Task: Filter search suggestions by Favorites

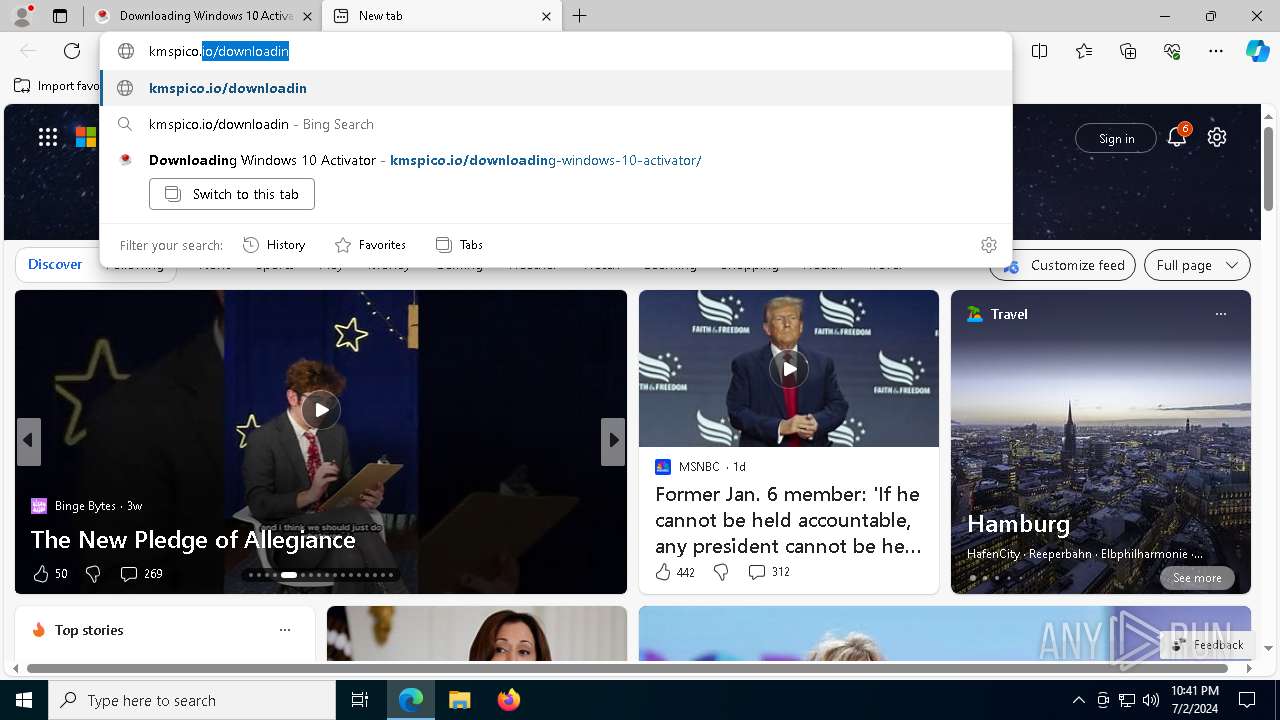Action: click(x=370, y=245)
